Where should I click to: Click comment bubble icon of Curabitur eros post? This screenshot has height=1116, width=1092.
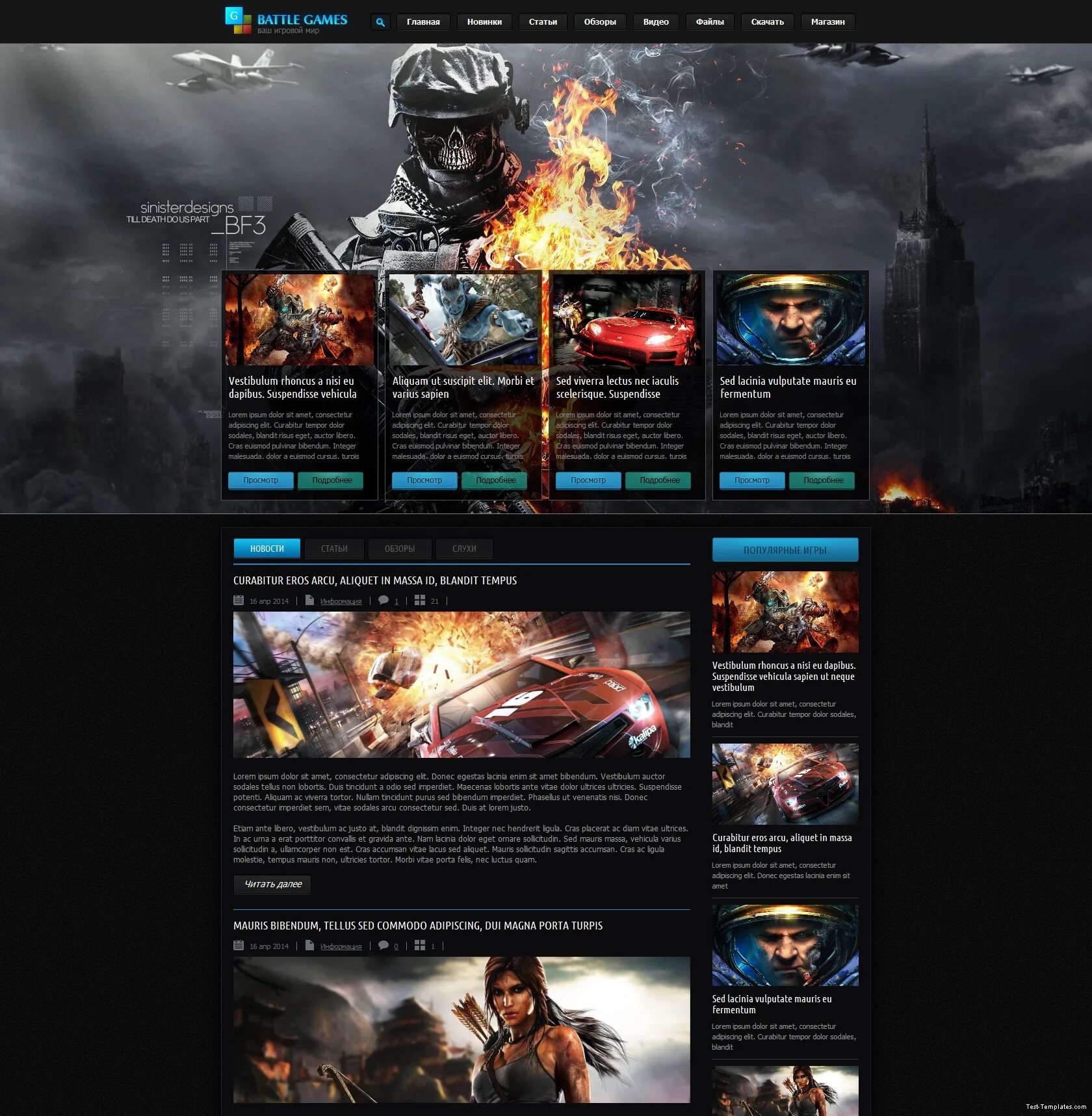coord(383,601)
